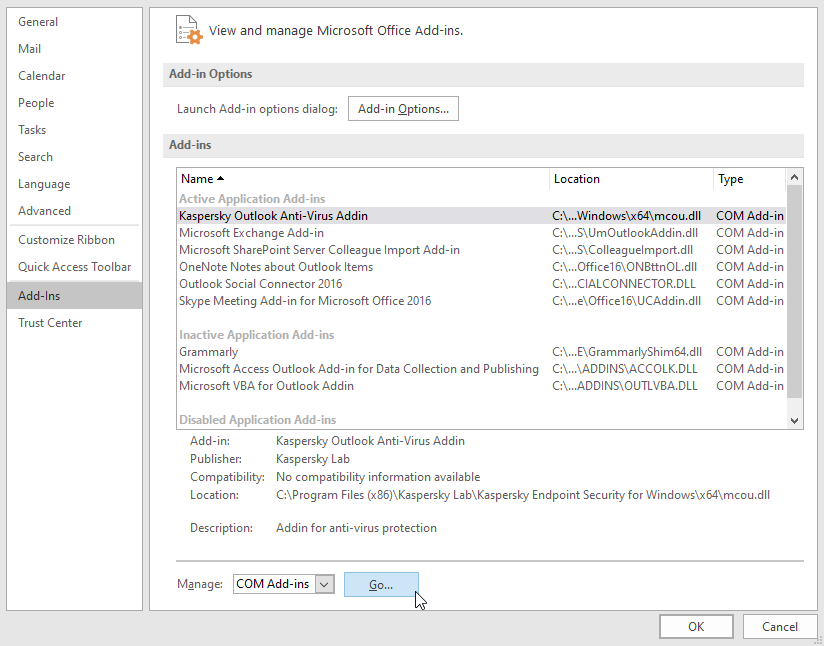Select Trust Center in the sidebar
This screenshot has height=646, width=824.
point(48,322)
